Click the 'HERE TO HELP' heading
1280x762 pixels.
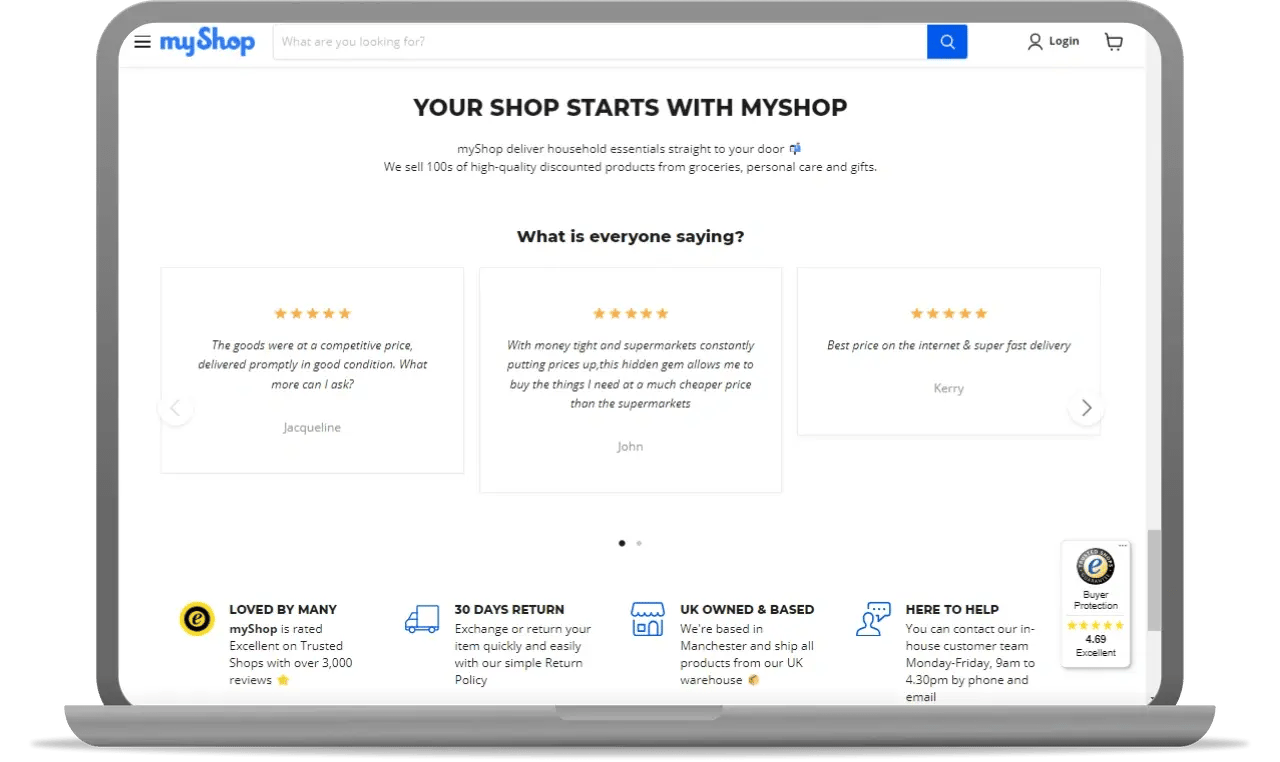[952, 609]
